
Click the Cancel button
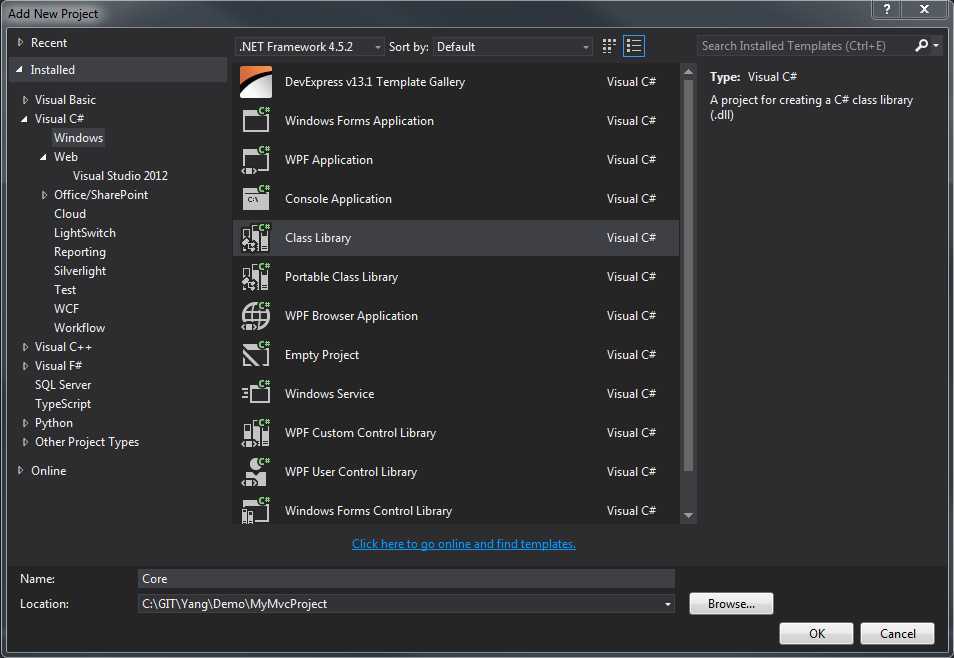coord(897,634)
